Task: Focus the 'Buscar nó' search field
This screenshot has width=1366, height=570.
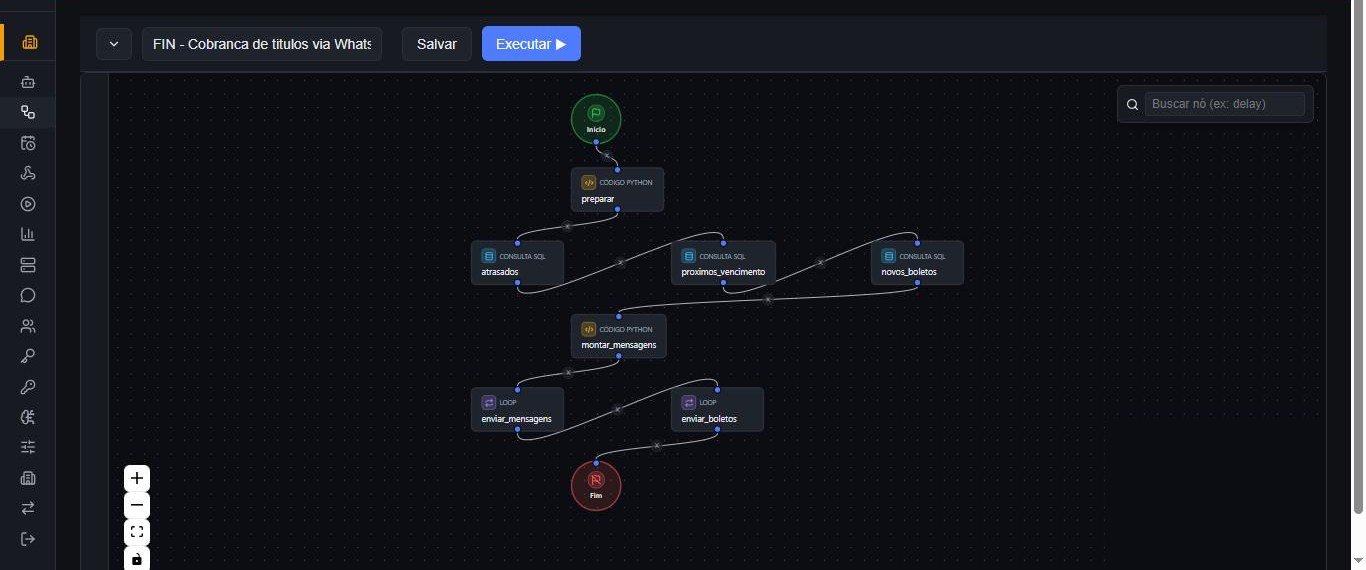Action: click(x=1225, y=104)
